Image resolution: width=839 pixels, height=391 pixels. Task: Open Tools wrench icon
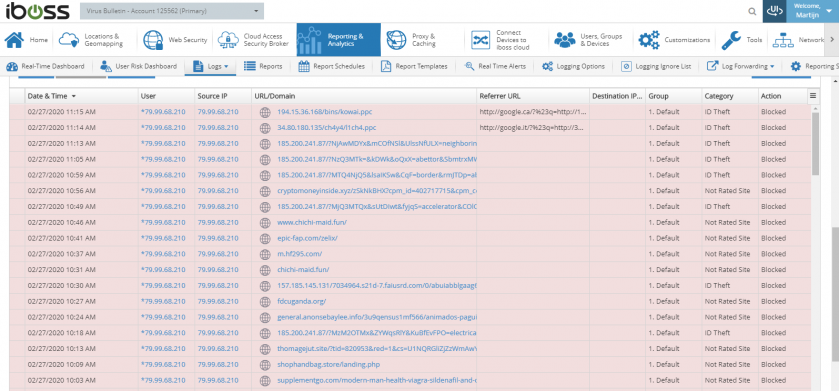[x=731, y=40]
